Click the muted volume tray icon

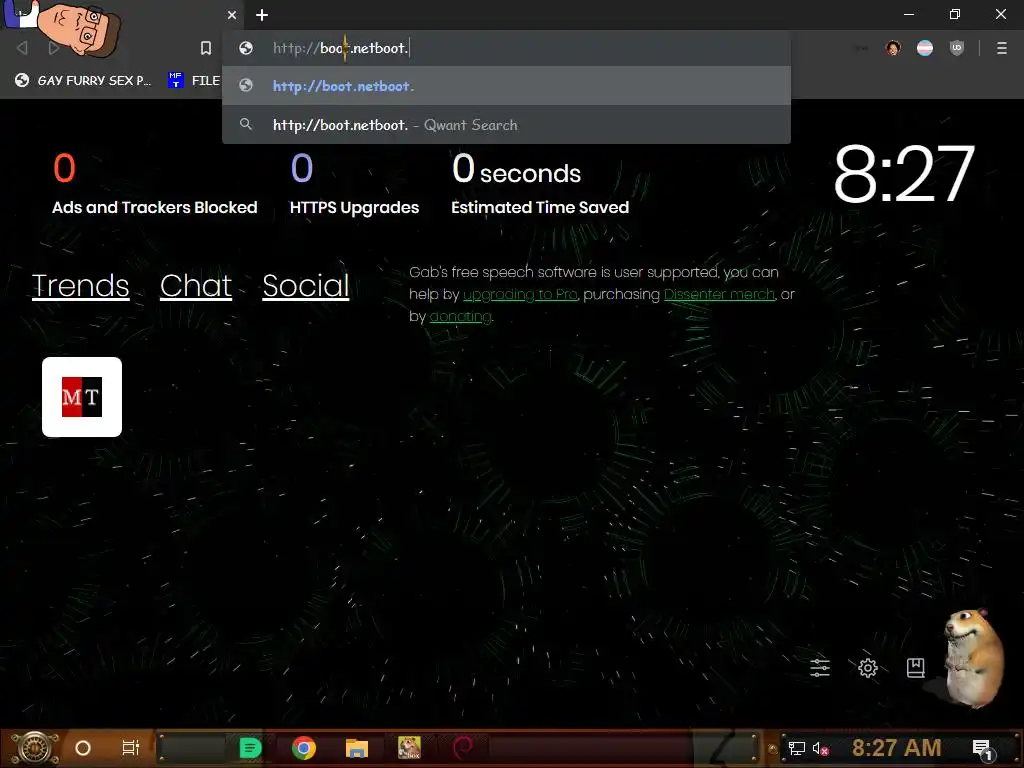click(821, 748)
